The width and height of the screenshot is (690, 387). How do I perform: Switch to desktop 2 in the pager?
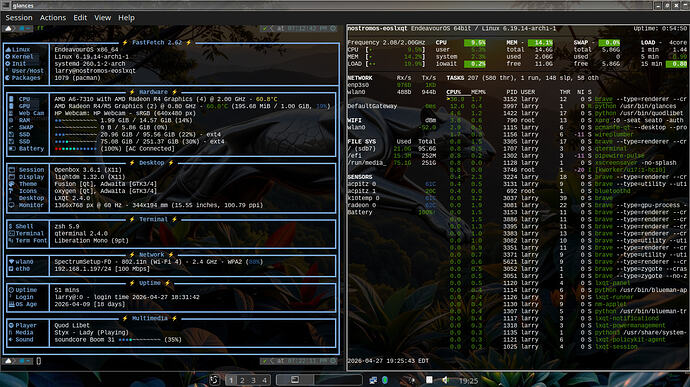[242, 380]
